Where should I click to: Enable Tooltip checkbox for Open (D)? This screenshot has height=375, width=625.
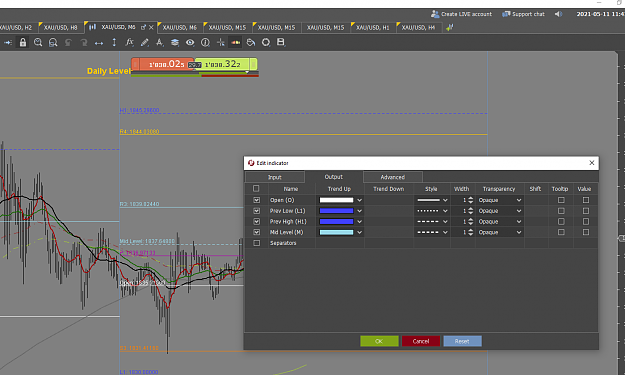pos(561,200)
